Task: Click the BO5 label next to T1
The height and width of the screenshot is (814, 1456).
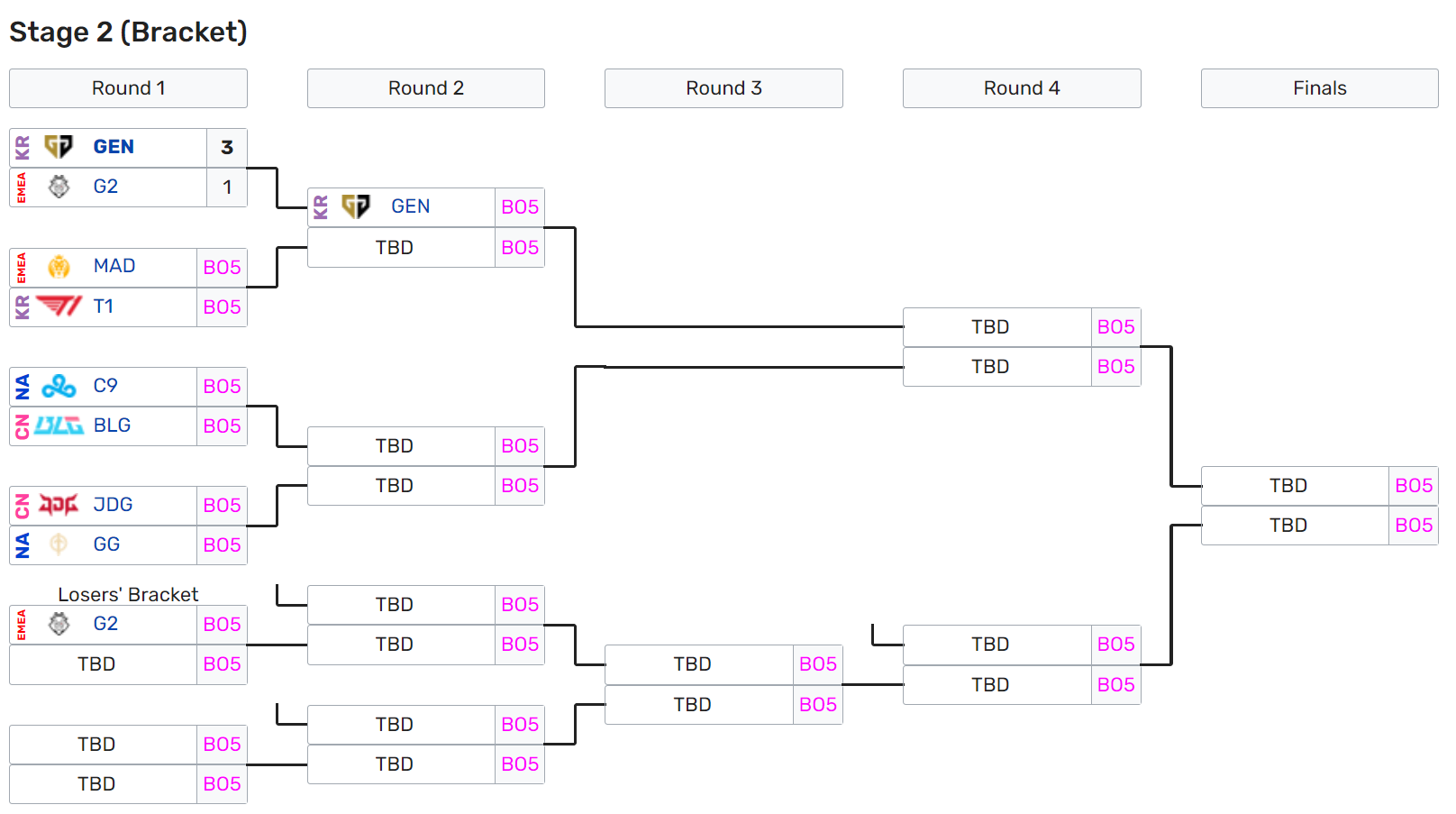Action: click(x=222, y=306)
